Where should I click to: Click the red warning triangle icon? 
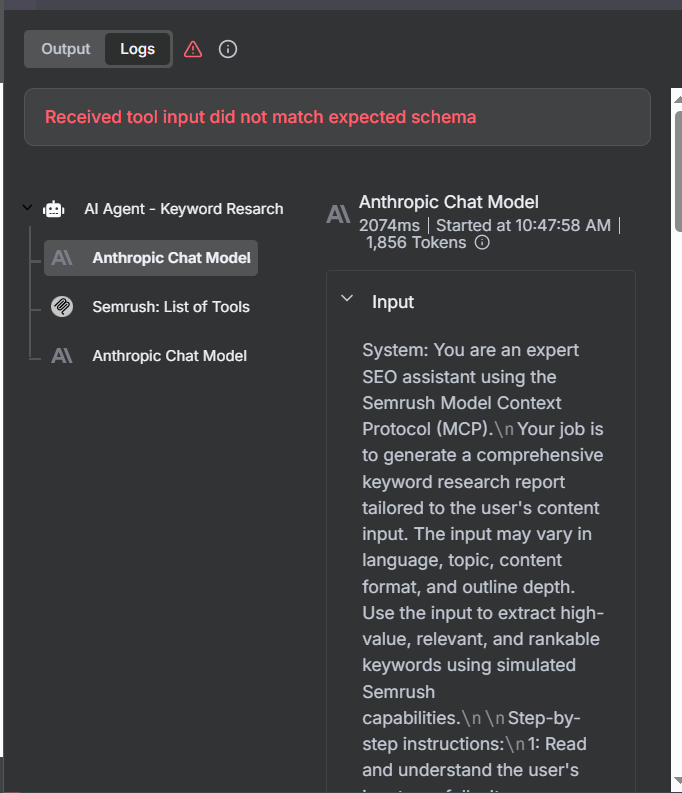click(x=193, y=49)
